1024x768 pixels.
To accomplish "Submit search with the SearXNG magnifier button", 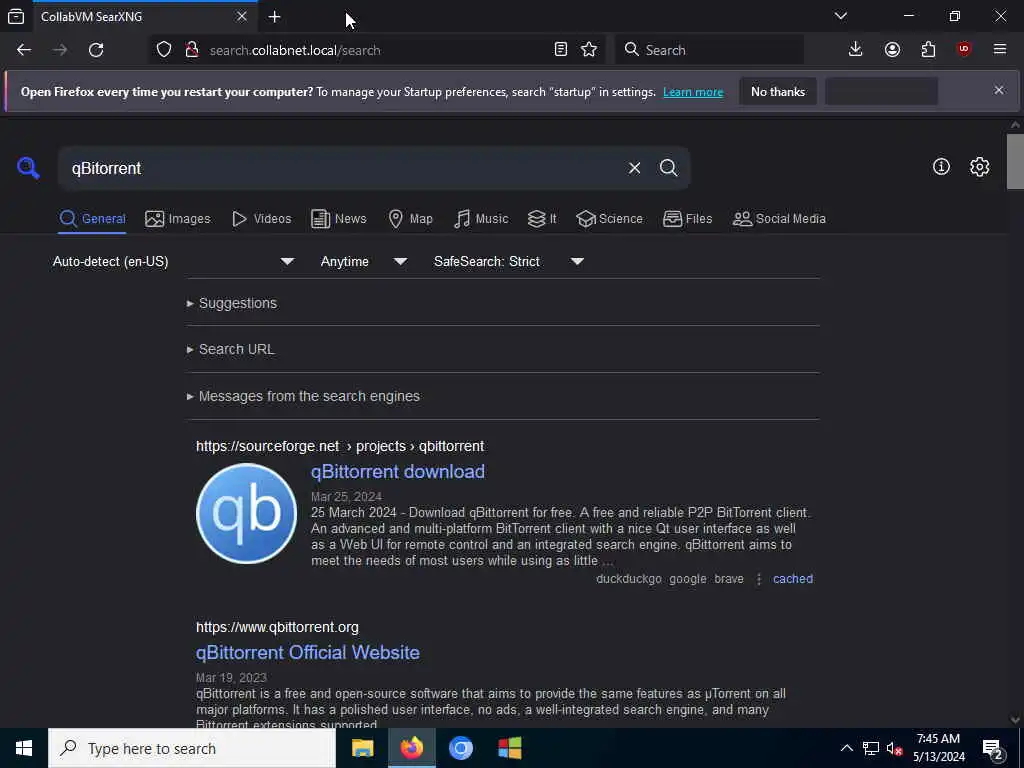I will pyautogui.click(x=668, y=168).
